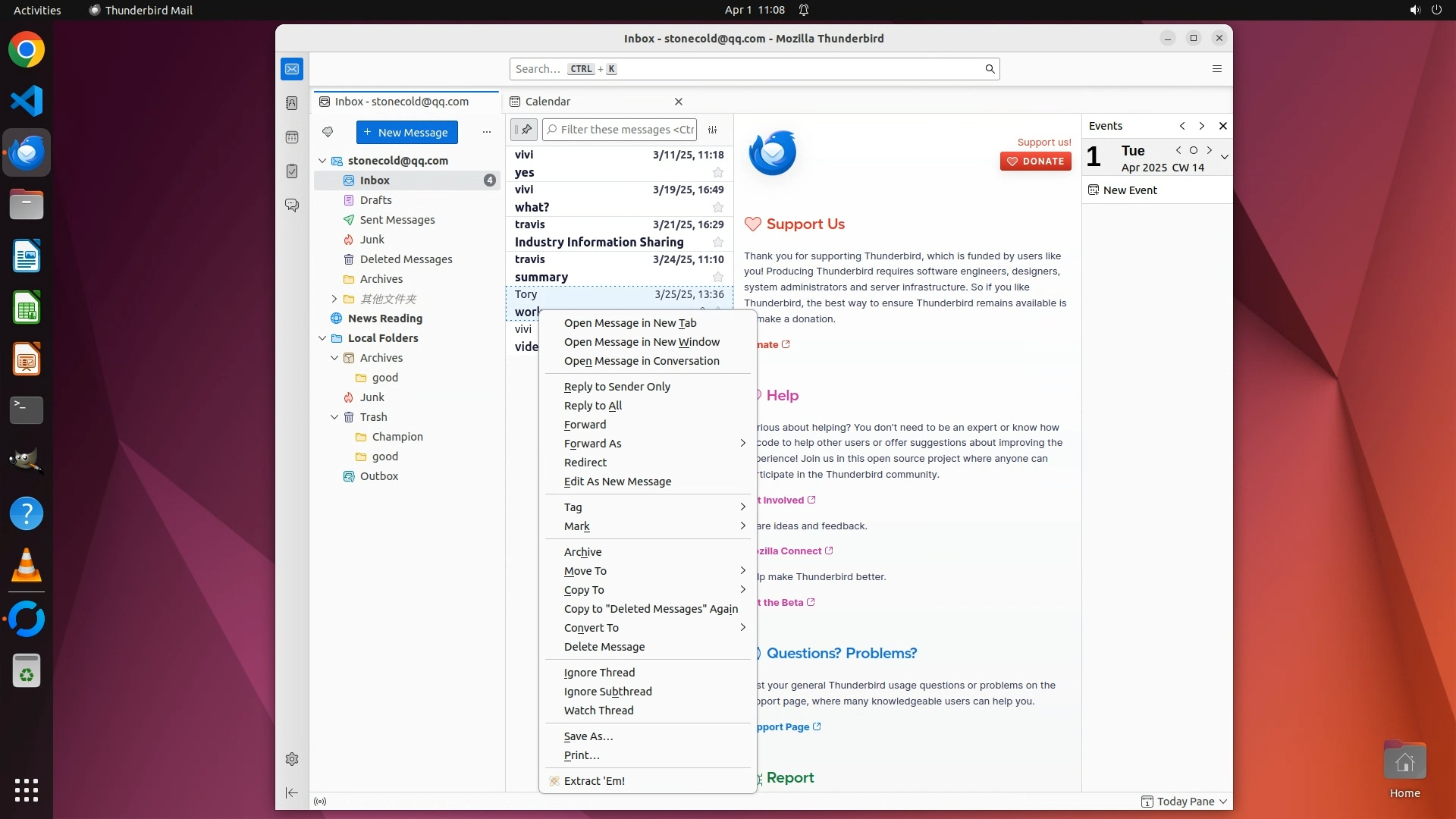Open the Tasks icon in the spaces toolbar
This screenshot has width=1456, height=819.
292,171
